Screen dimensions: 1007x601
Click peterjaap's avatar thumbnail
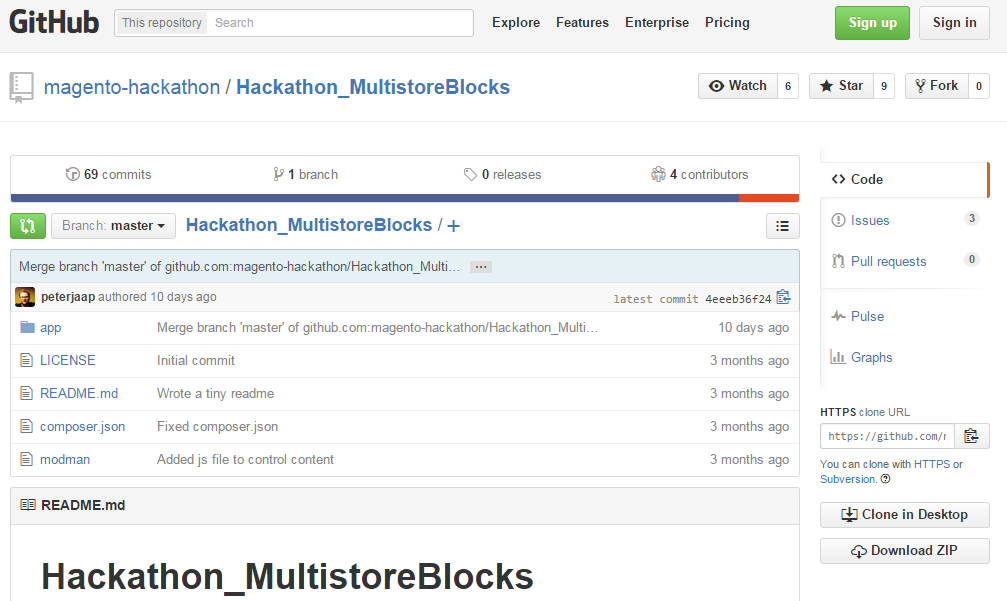(x=25, y=297)
